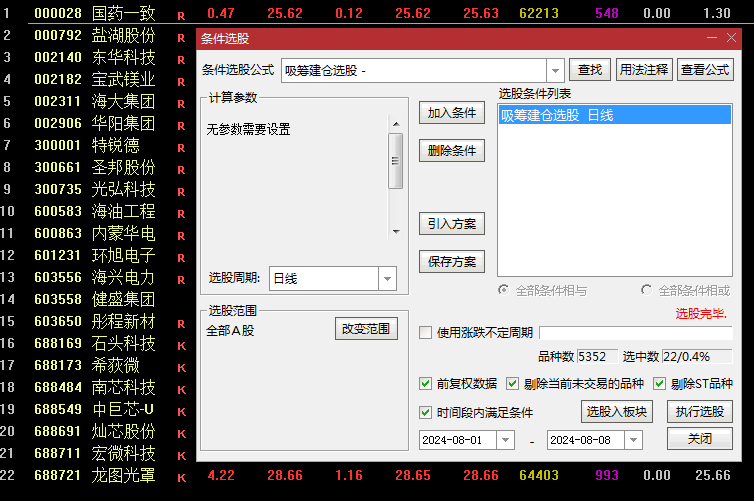Click the scroll-down arrow in 计算参数 panel
Image resolution: width=754 pixels, height=501 pixels.
[396, 232]
